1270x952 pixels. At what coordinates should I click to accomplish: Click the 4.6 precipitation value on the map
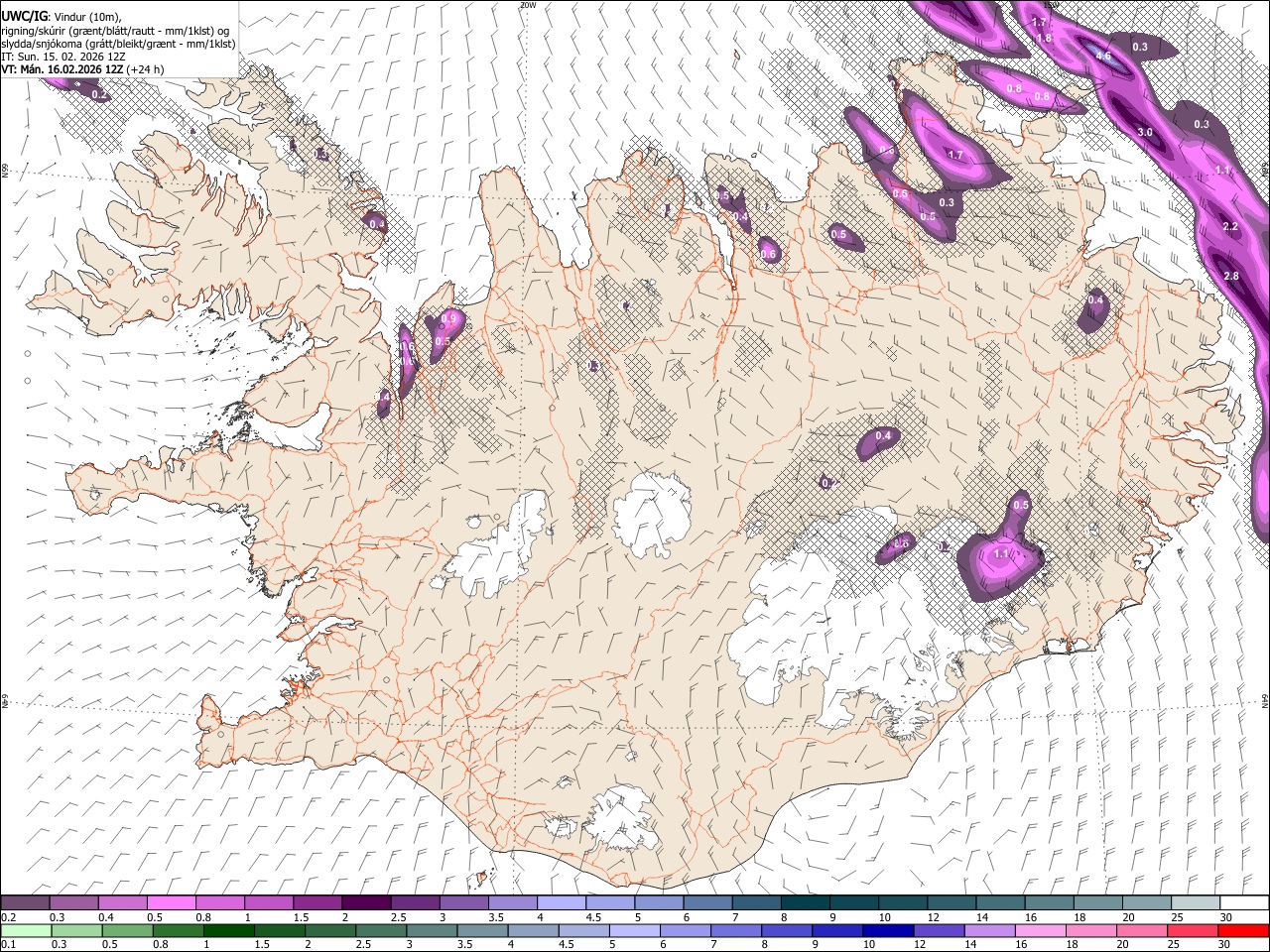[1103, 57]
